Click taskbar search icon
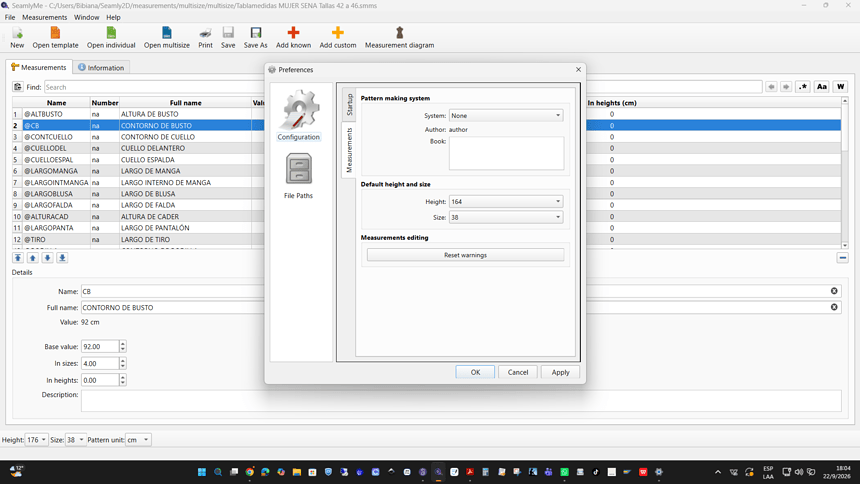The width and height of the screenshot is (860, 484). [218, 472]
